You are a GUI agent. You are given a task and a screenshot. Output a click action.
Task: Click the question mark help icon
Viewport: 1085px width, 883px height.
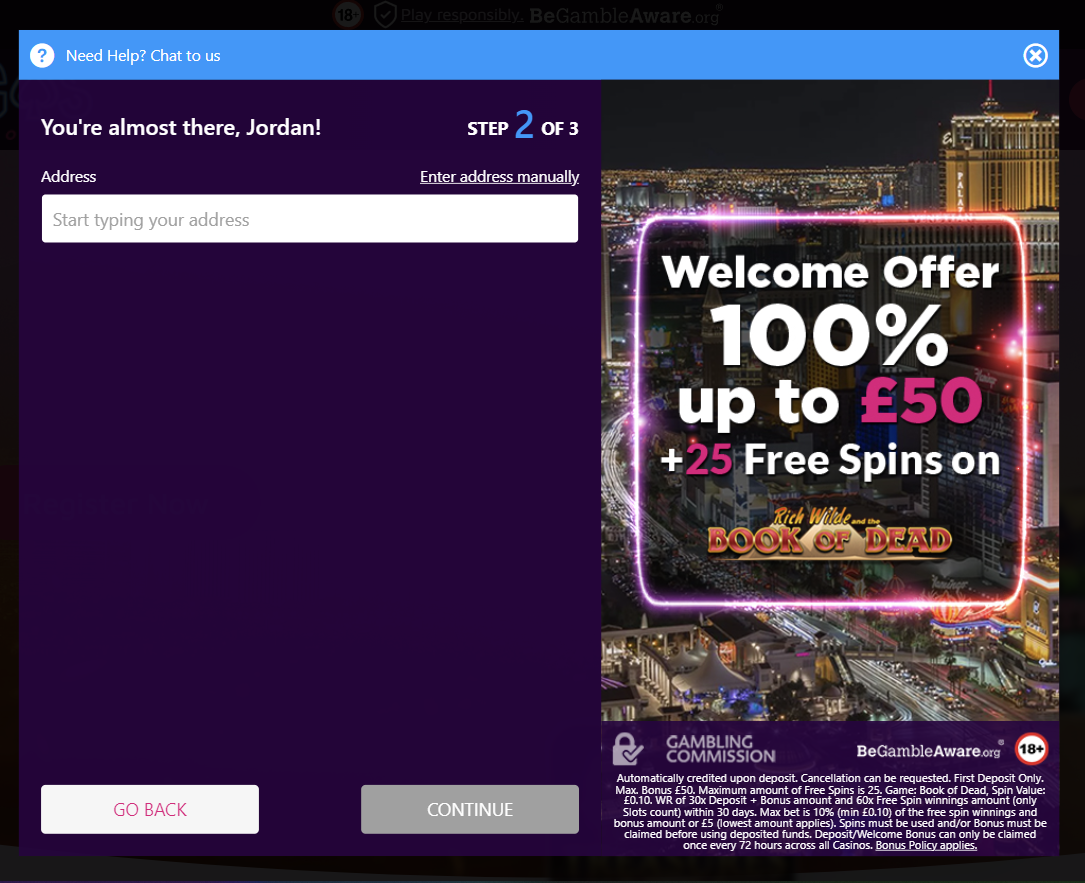pos(42,55)
